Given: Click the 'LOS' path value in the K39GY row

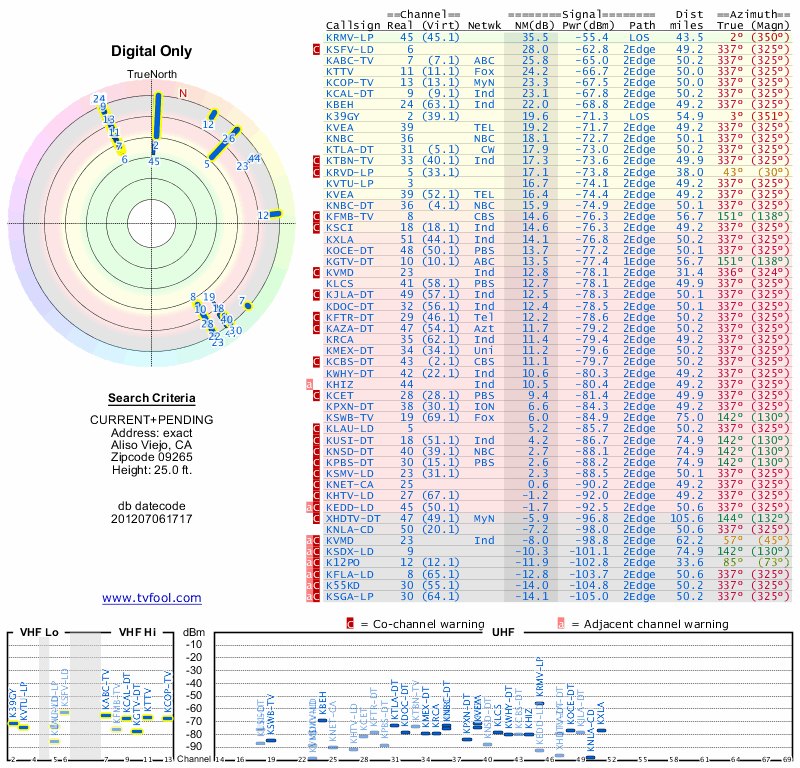Looking at the screenshot, I should 639,116.
